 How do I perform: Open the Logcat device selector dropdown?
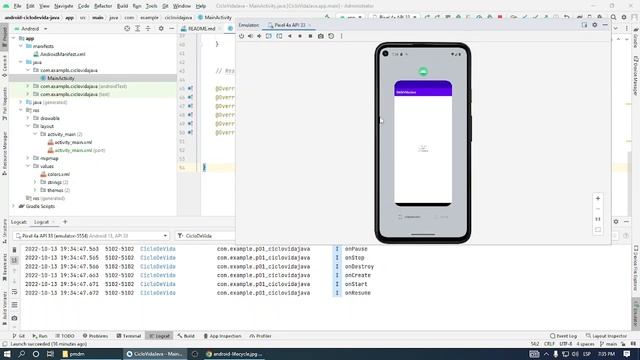(91, 236)
